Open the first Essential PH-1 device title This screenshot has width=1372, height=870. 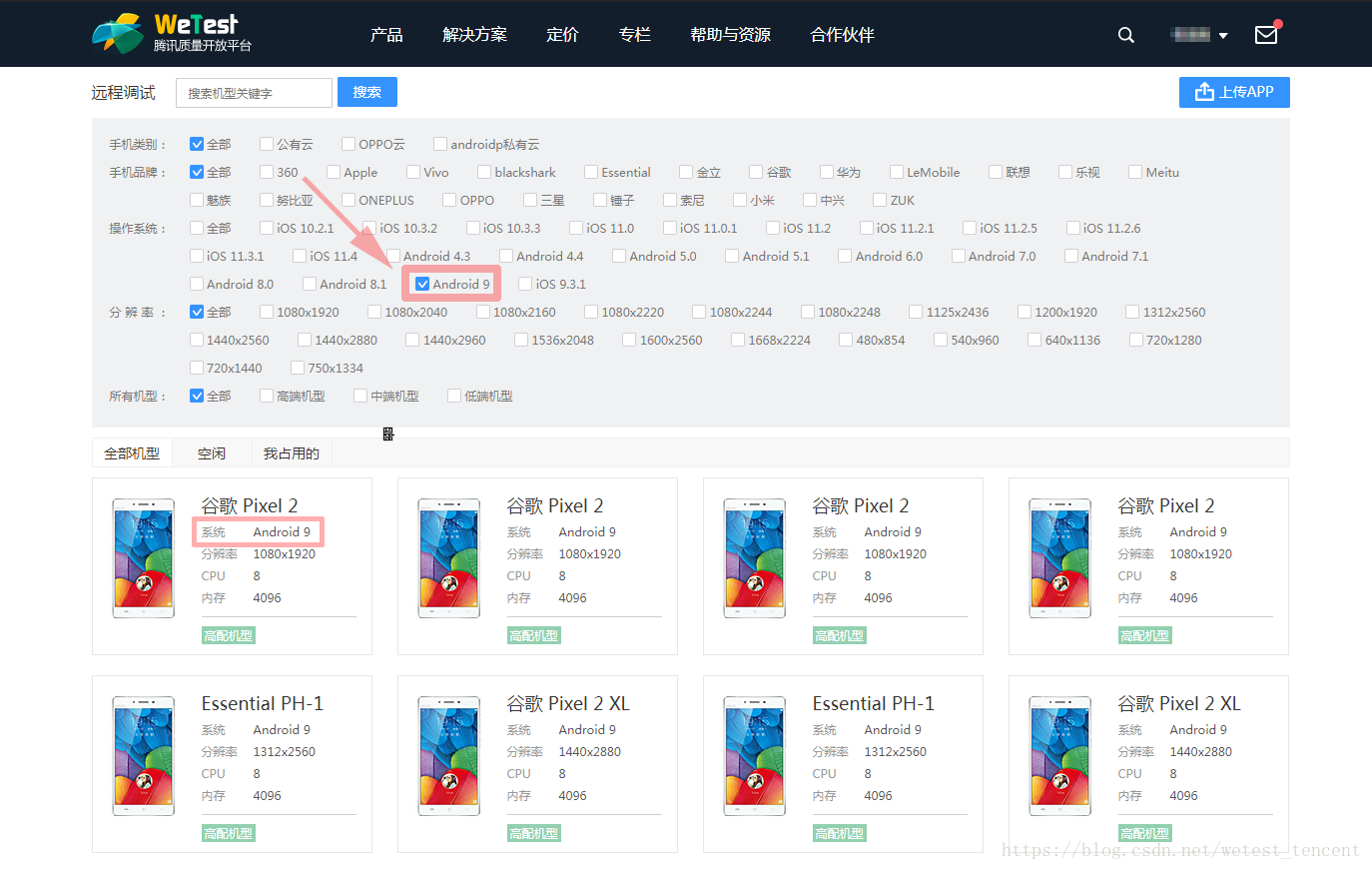tap(263, 703)
